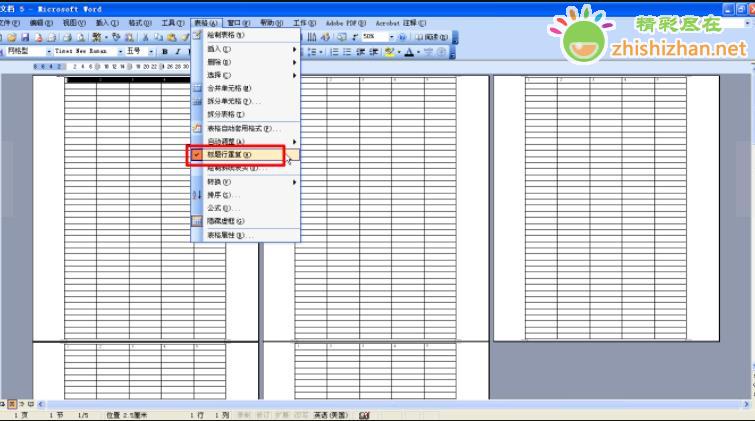Click the horizontal ruler
Screen dimensions: 755x421
(112, 66)
